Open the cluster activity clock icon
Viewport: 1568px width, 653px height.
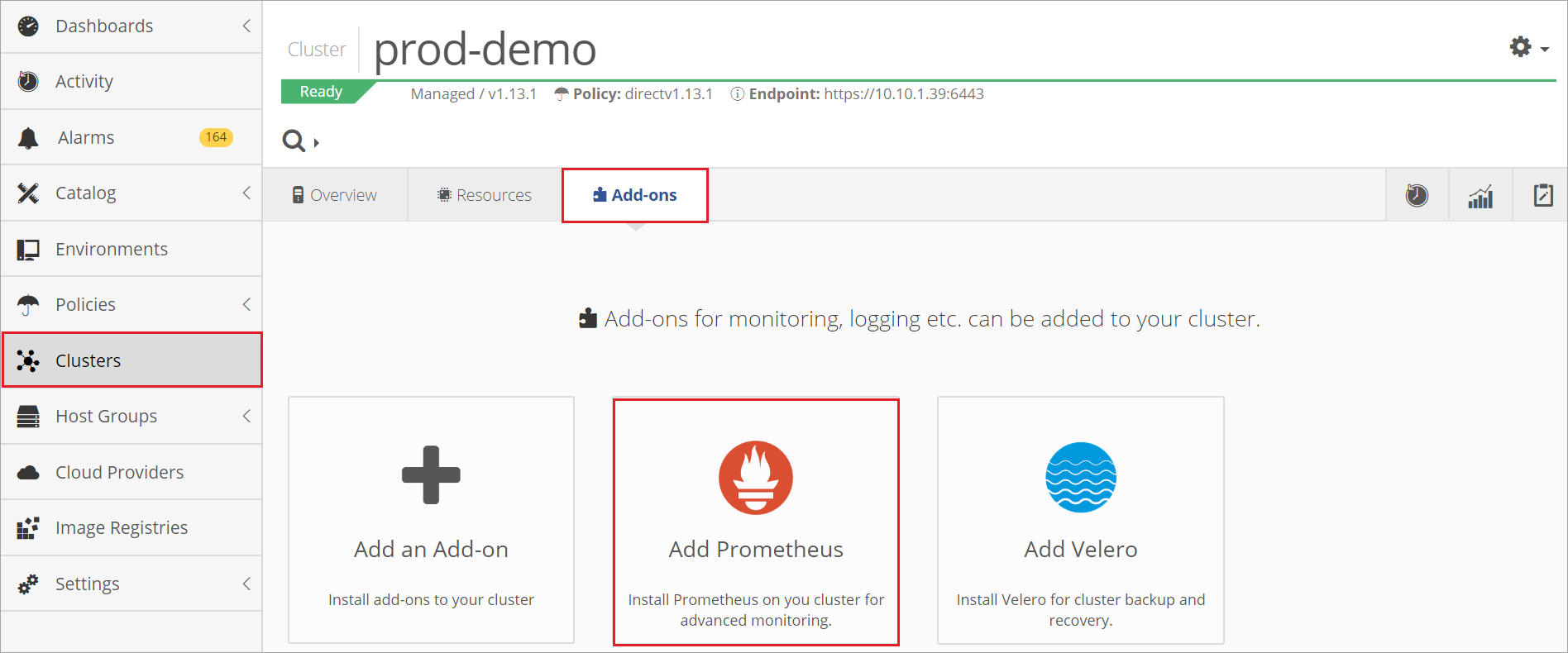coord(1417,195)
